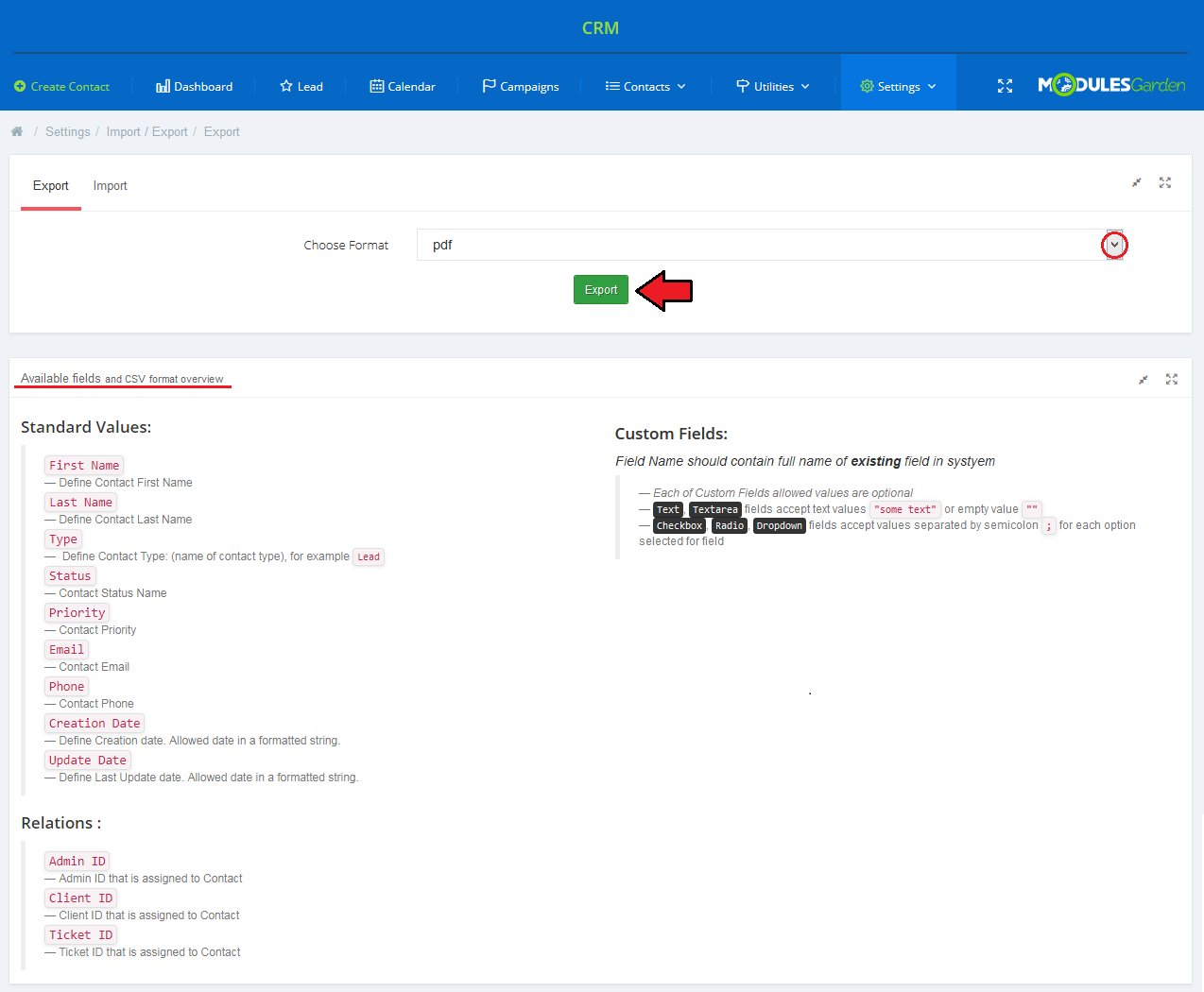
Task: Click the Relations heading
Action: coord(61,823)
